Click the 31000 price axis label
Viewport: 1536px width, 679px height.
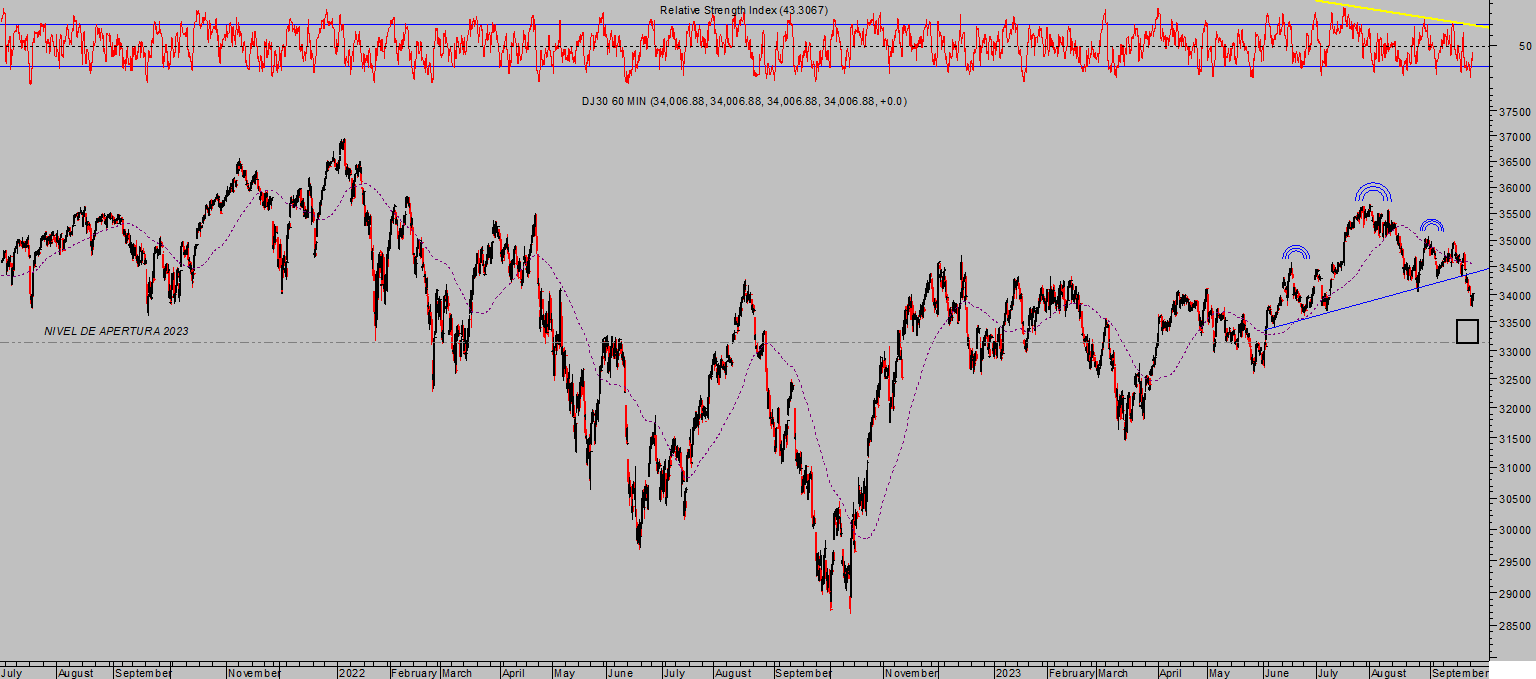pyautogui.click(x=1516, y=468)
